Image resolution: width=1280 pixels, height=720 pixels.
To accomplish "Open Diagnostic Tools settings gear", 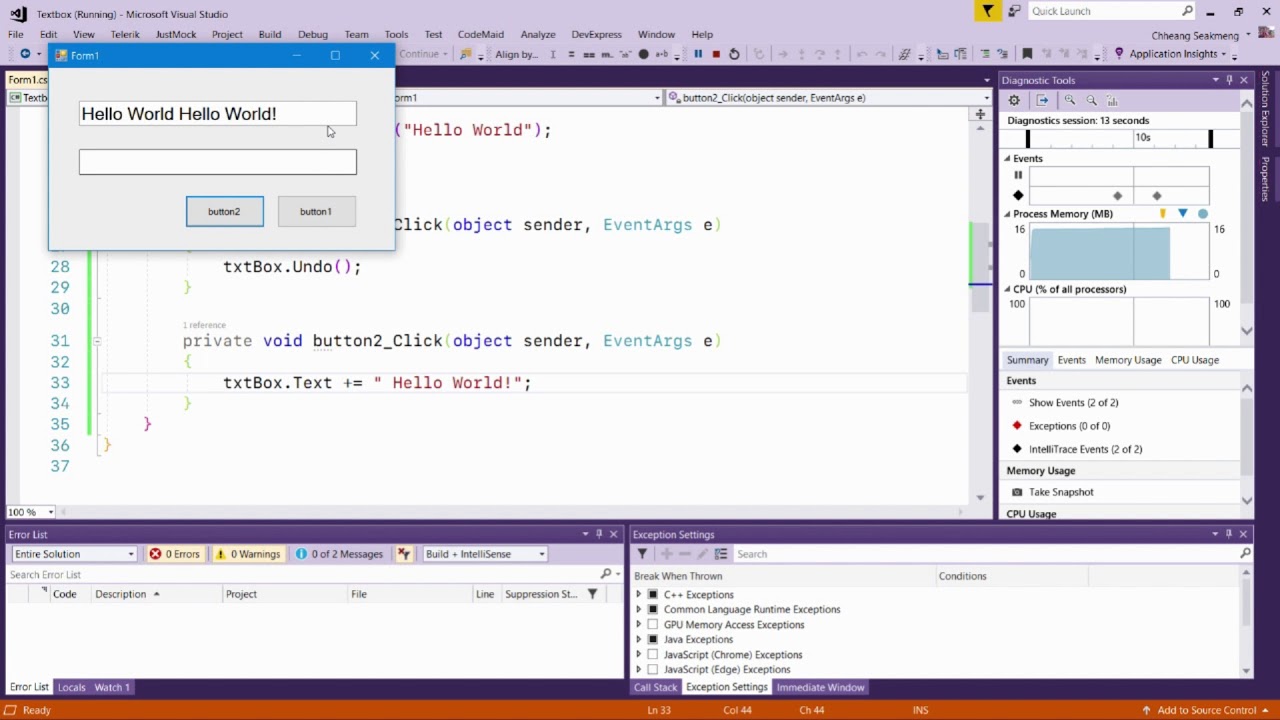I will 1014,100.
